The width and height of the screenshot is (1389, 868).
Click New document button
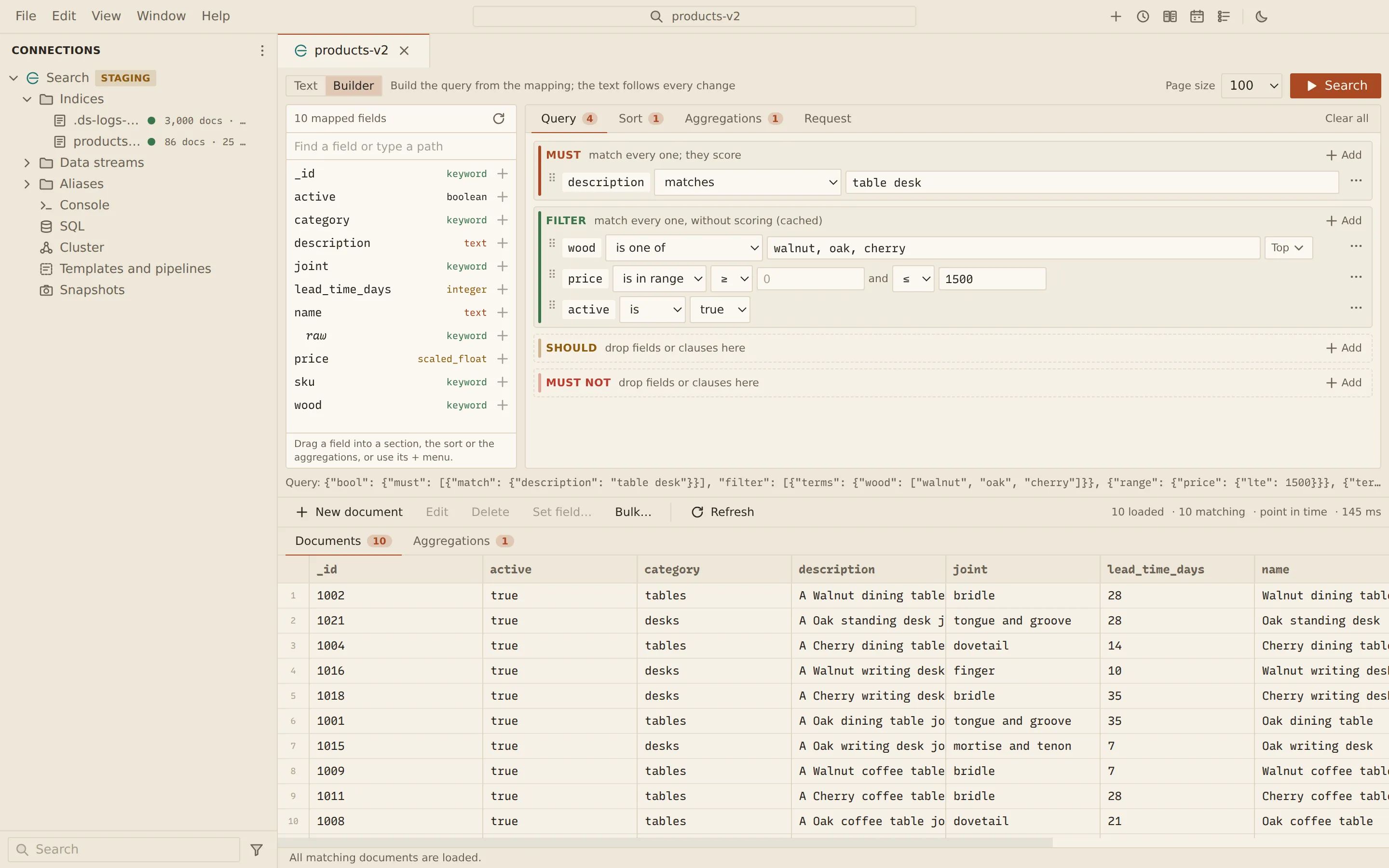point(349,512)
